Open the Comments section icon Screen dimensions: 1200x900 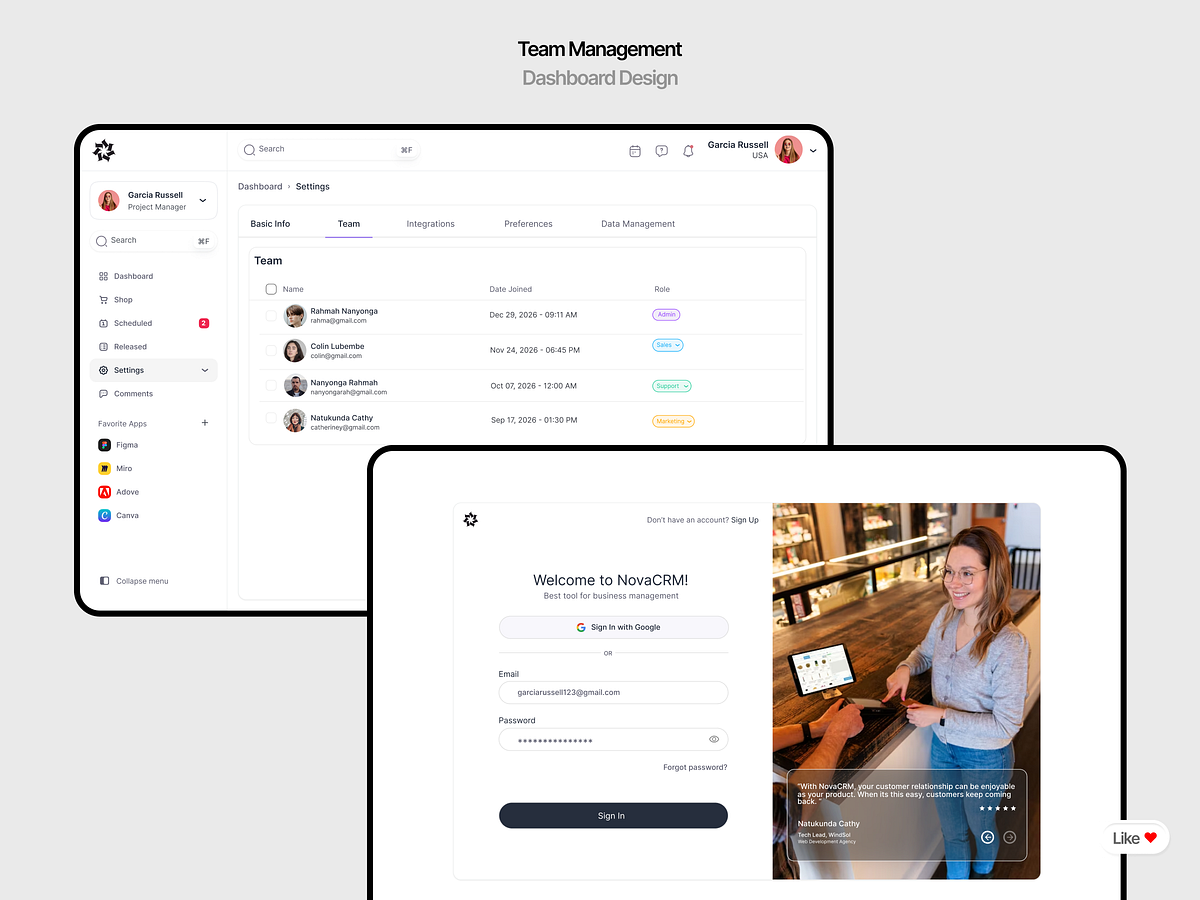coord(103,394)
